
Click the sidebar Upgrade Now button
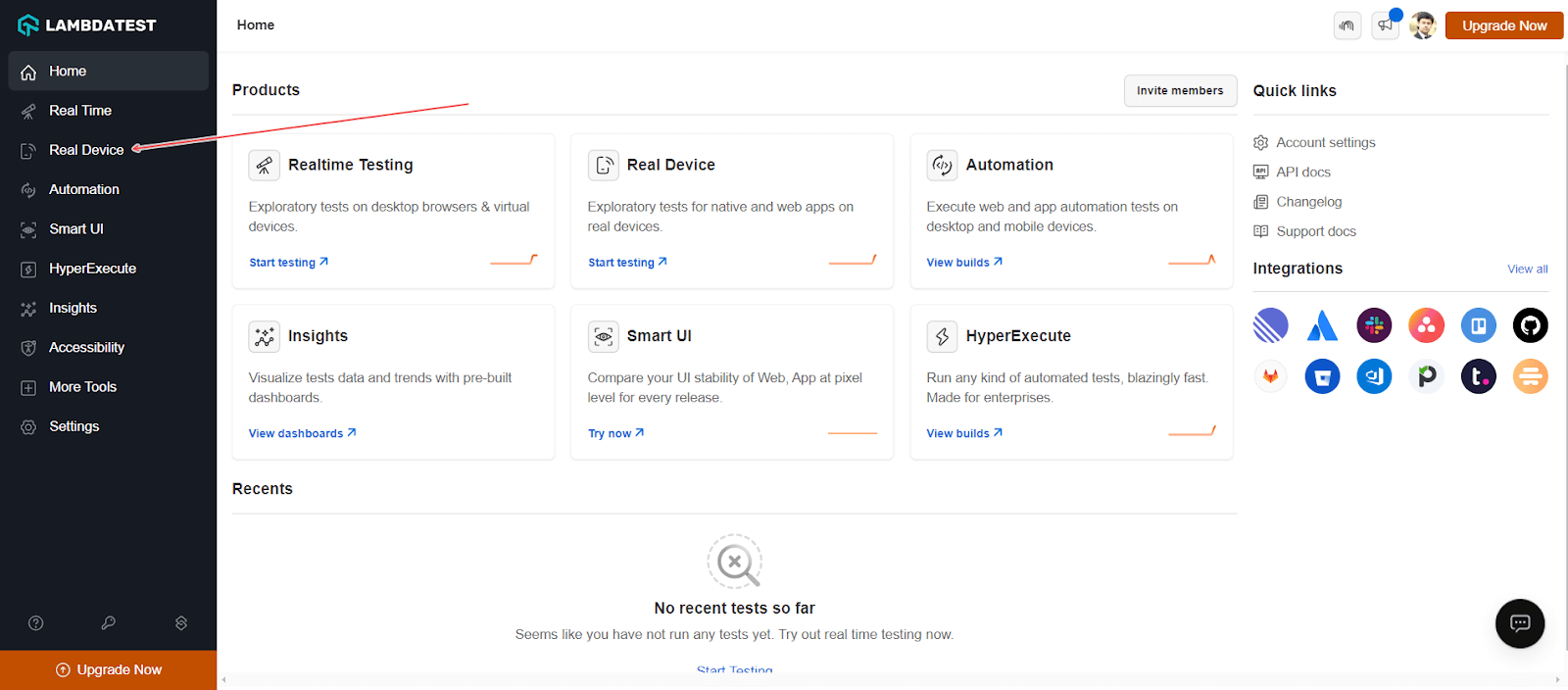pos(108,670)
